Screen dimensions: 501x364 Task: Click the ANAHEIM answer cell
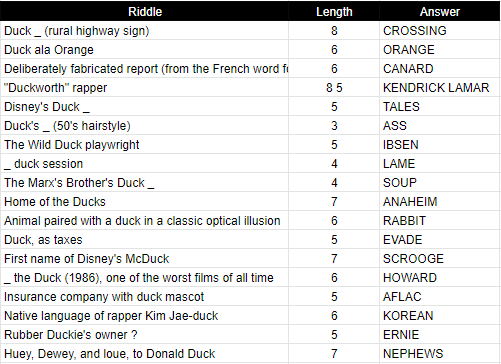pyautogui.click(x=440, y=202)
